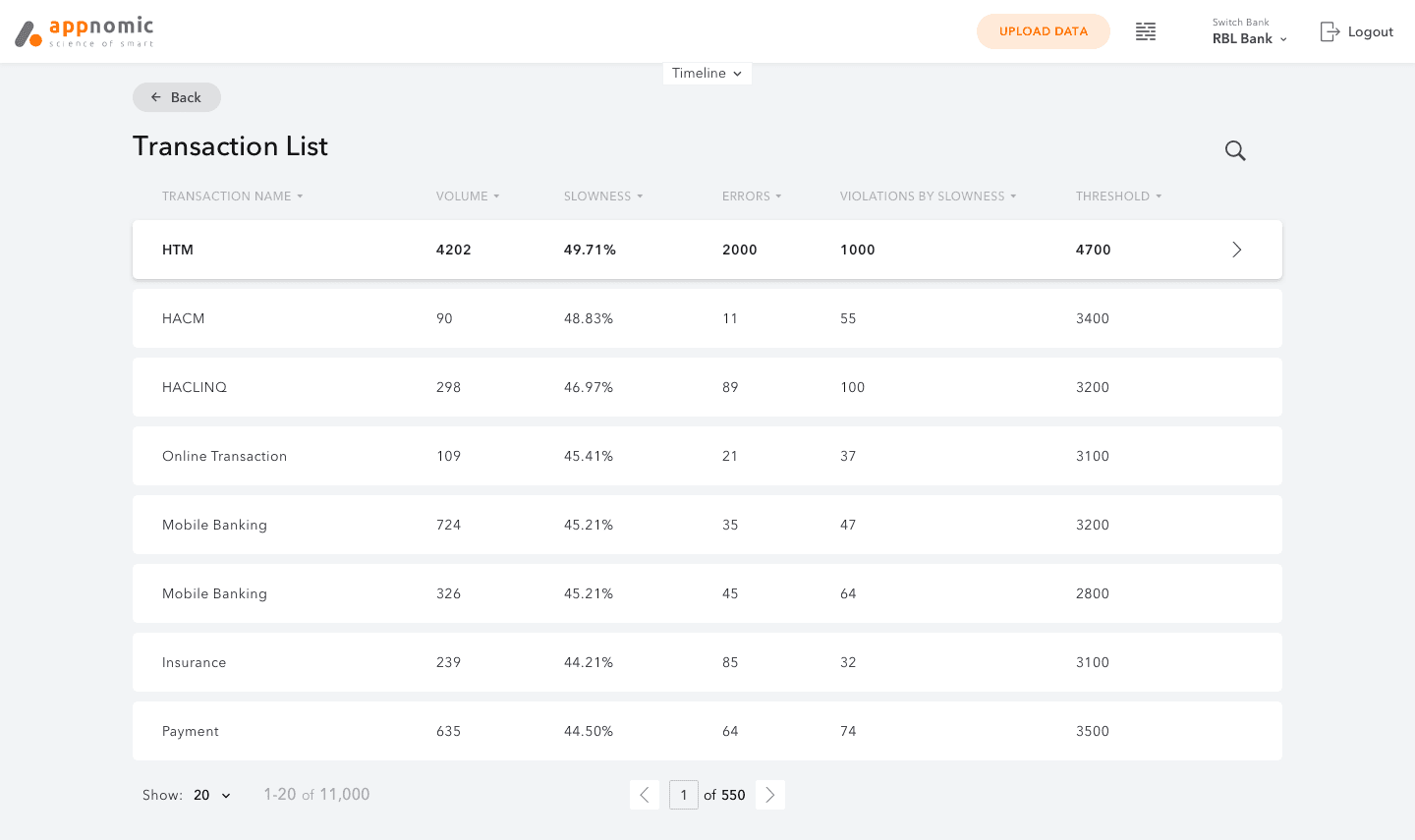
Task: Sort by Threshold column header
Action: pyautogui.click(x=1119, y=196)
